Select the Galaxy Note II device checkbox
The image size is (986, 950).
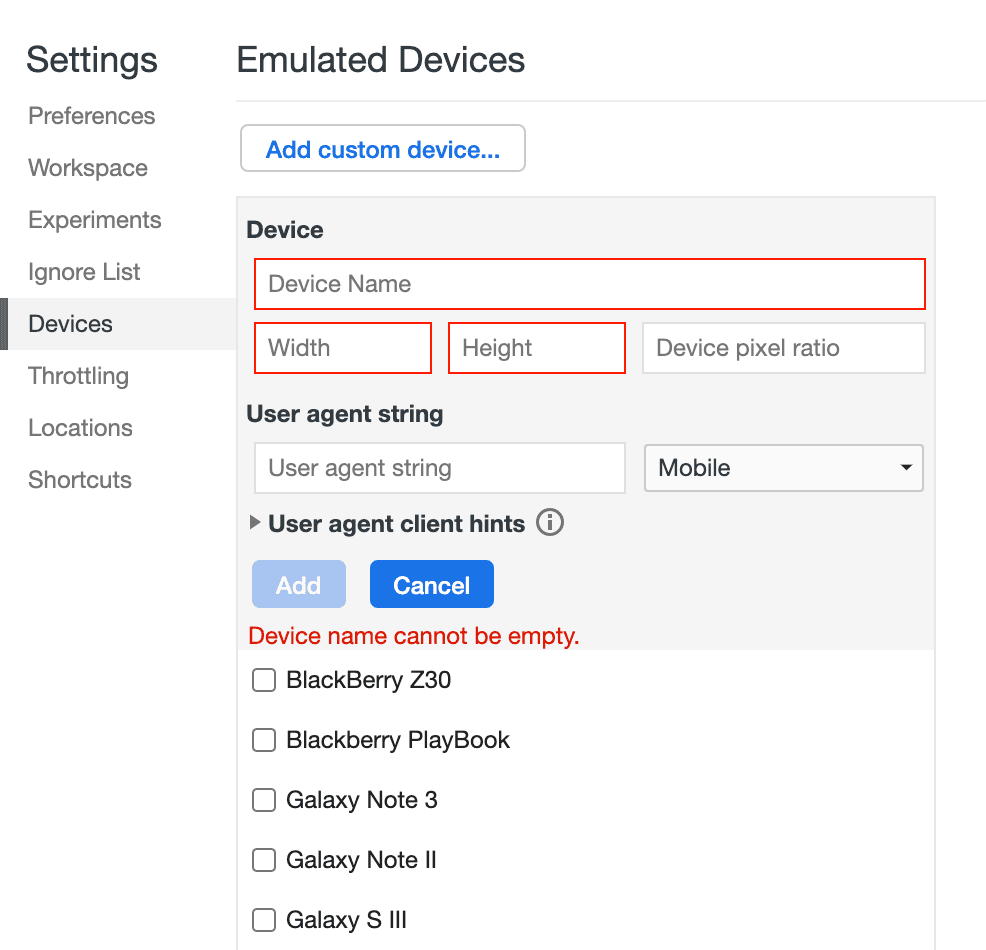(x=263, y=860)
